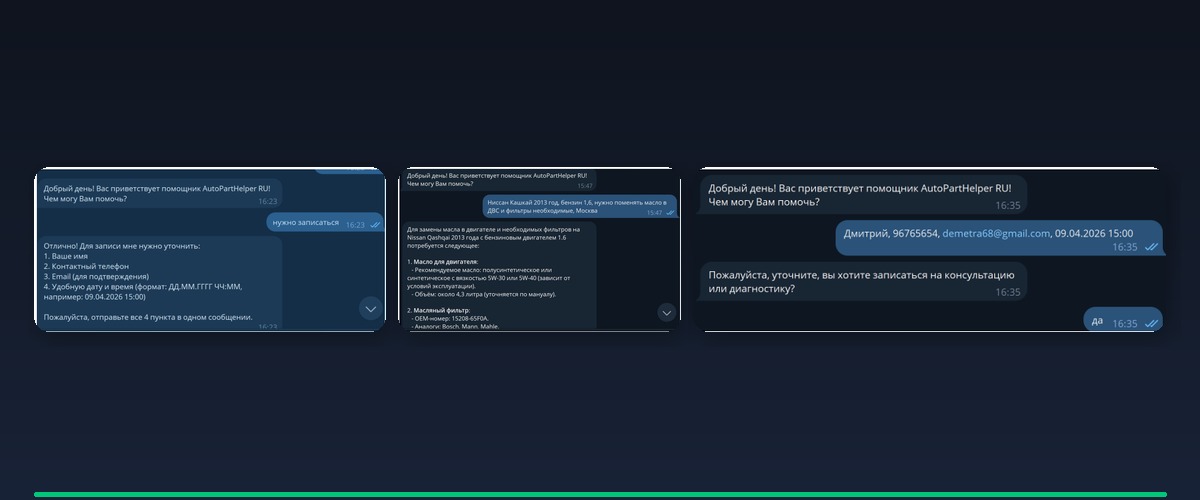Click scroll-down chevron in the left chat

click(x=371, y=310)
